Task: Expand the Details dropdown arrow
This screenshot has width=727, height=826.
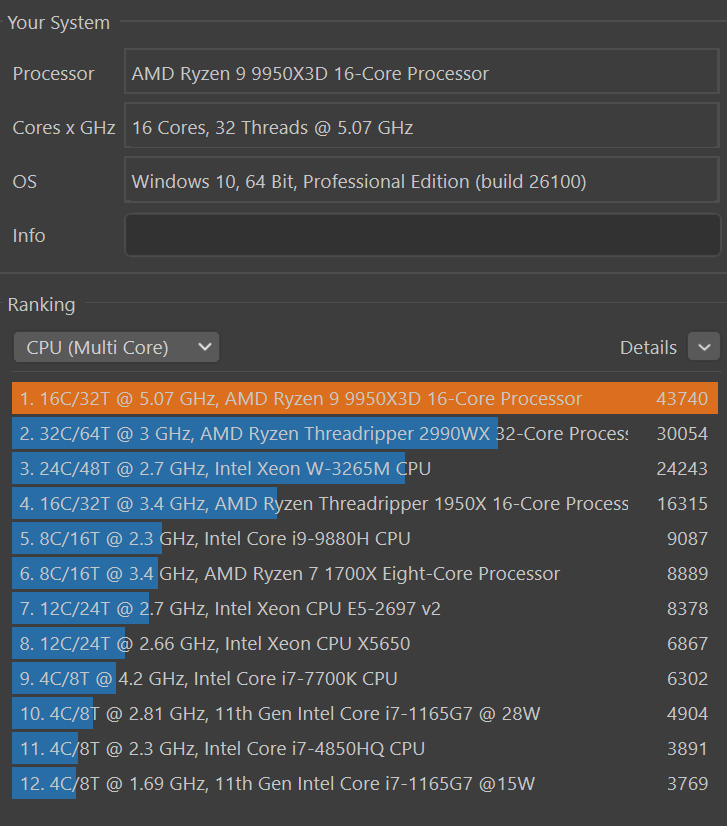Action: tap(704, 347)
